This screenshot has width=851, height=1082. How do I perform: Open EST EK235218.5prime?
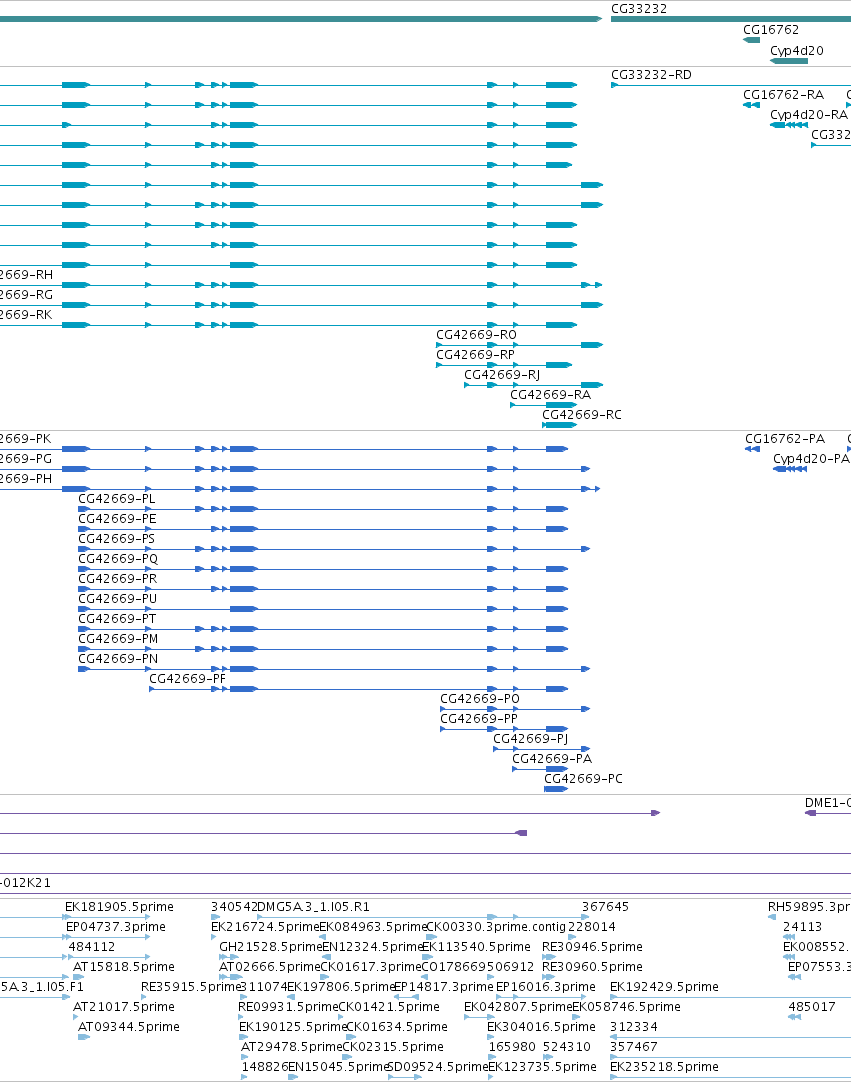coord(664,1068)
